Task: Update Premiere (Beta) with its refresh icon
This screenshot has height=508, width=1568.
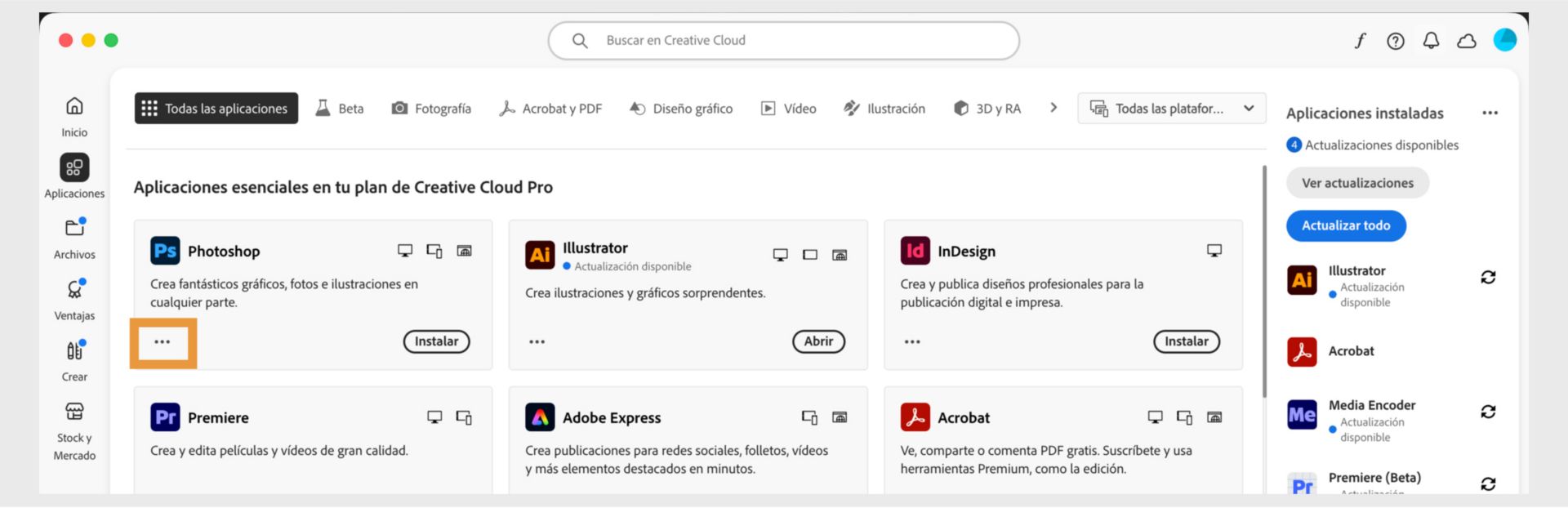Action: (x=1488, y=483)
